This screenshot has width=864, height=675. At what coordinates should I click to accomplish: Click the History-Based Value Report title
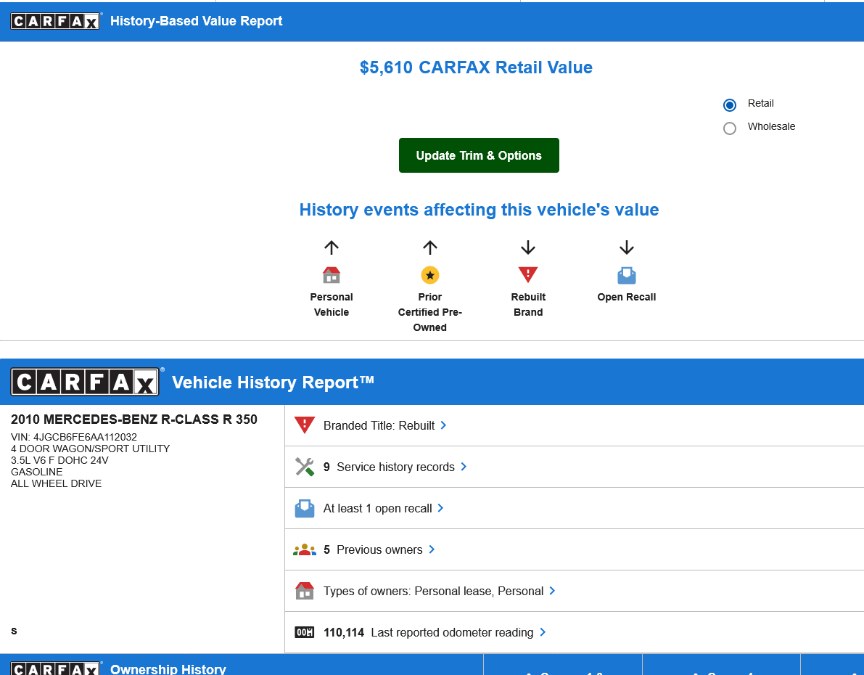pos(196,21)
